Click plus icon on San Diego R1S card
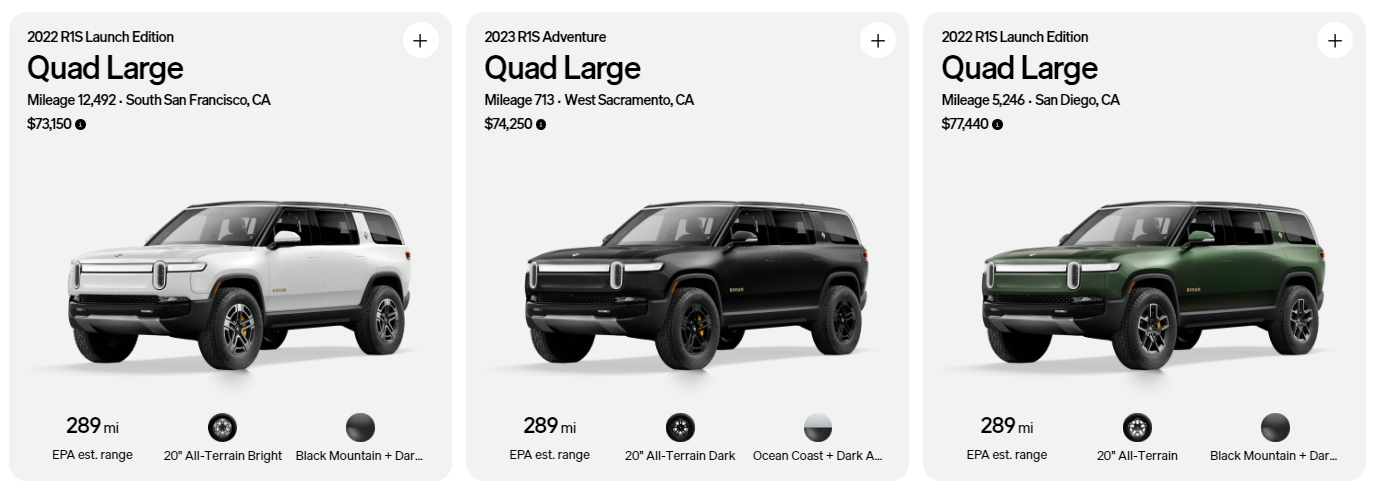This screenshot has height=486, width=1378. pos(1334,41)
